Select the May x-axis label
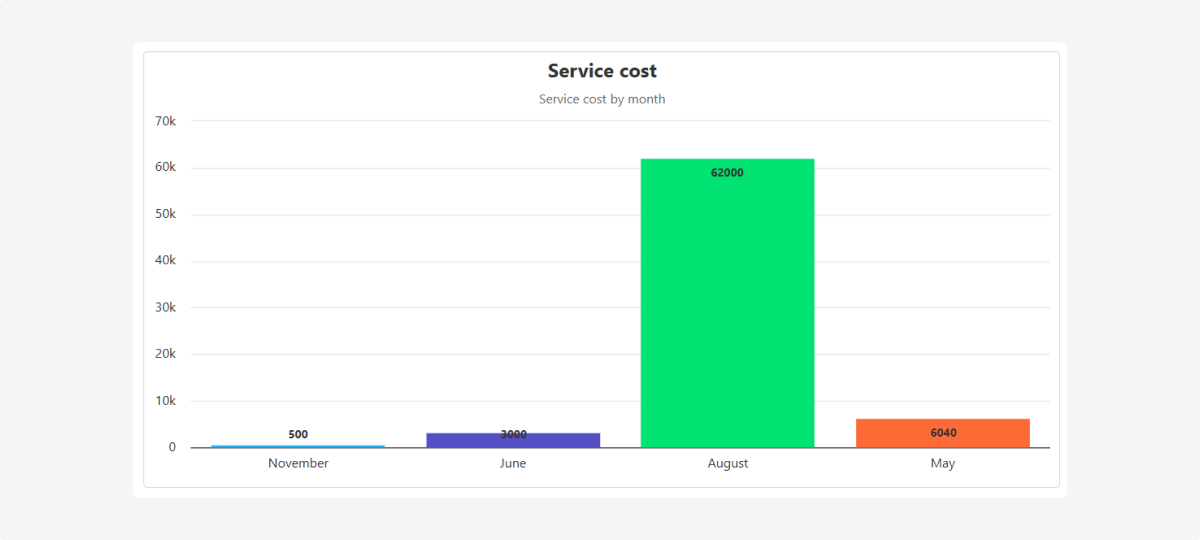This screenshot has width=1200, height=540. click(942, 464)
